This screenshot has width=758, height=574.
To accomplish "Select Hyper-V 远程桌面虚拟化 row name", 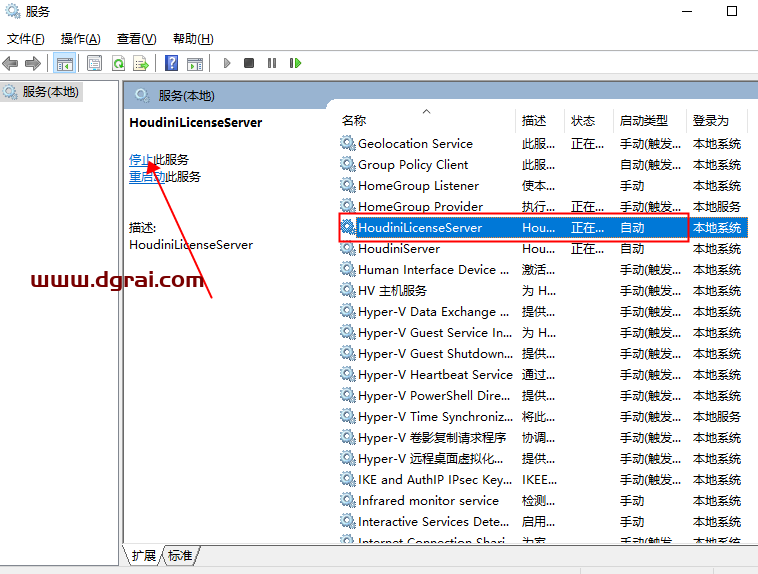I will click(x=430, y=459).
